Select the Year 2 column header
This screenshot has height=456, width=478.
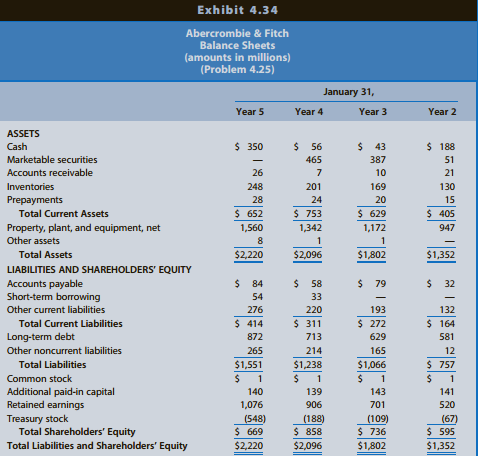pos(442,112)
